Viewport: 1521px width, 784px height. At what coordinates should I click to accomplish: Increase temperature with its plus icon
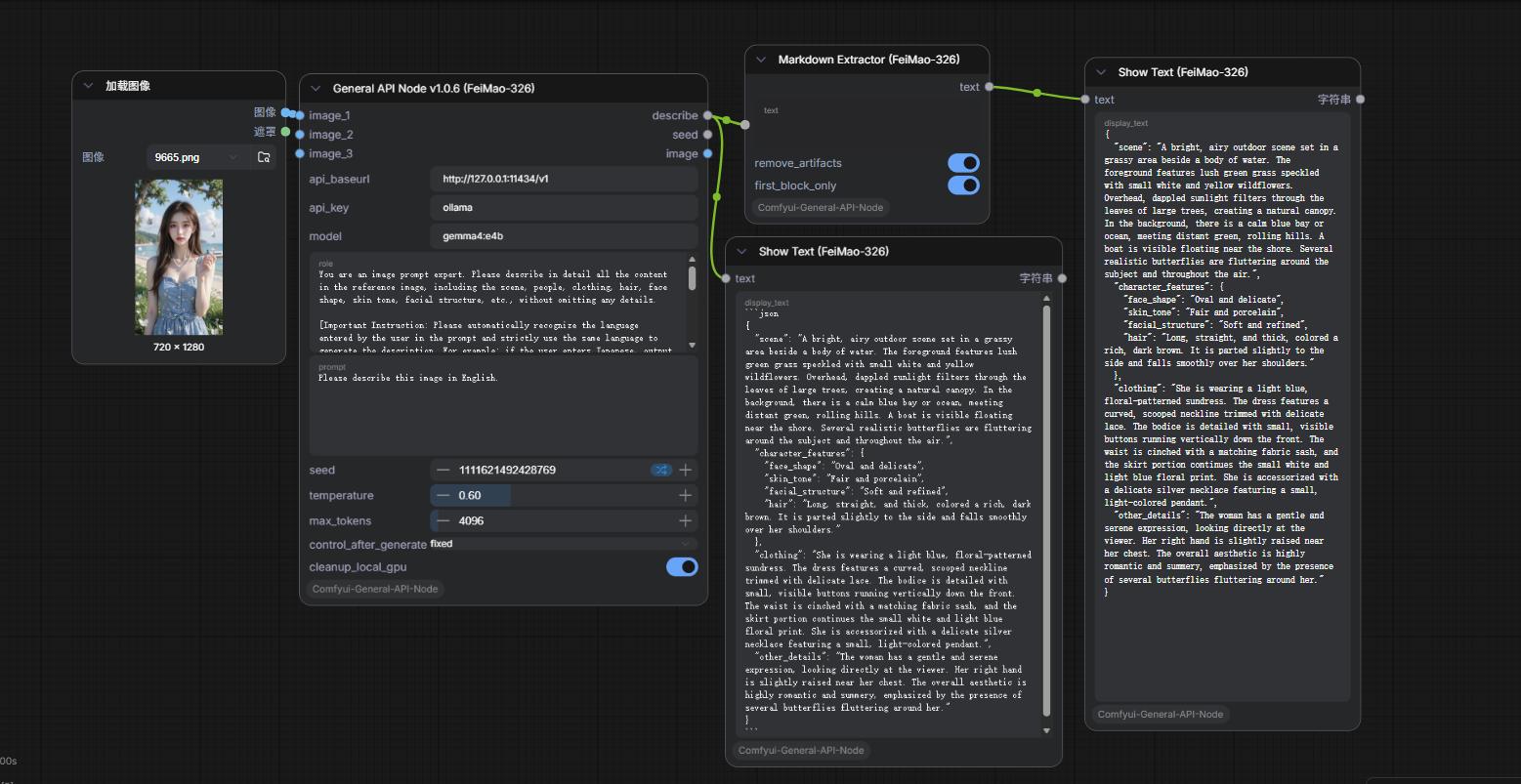686,495
